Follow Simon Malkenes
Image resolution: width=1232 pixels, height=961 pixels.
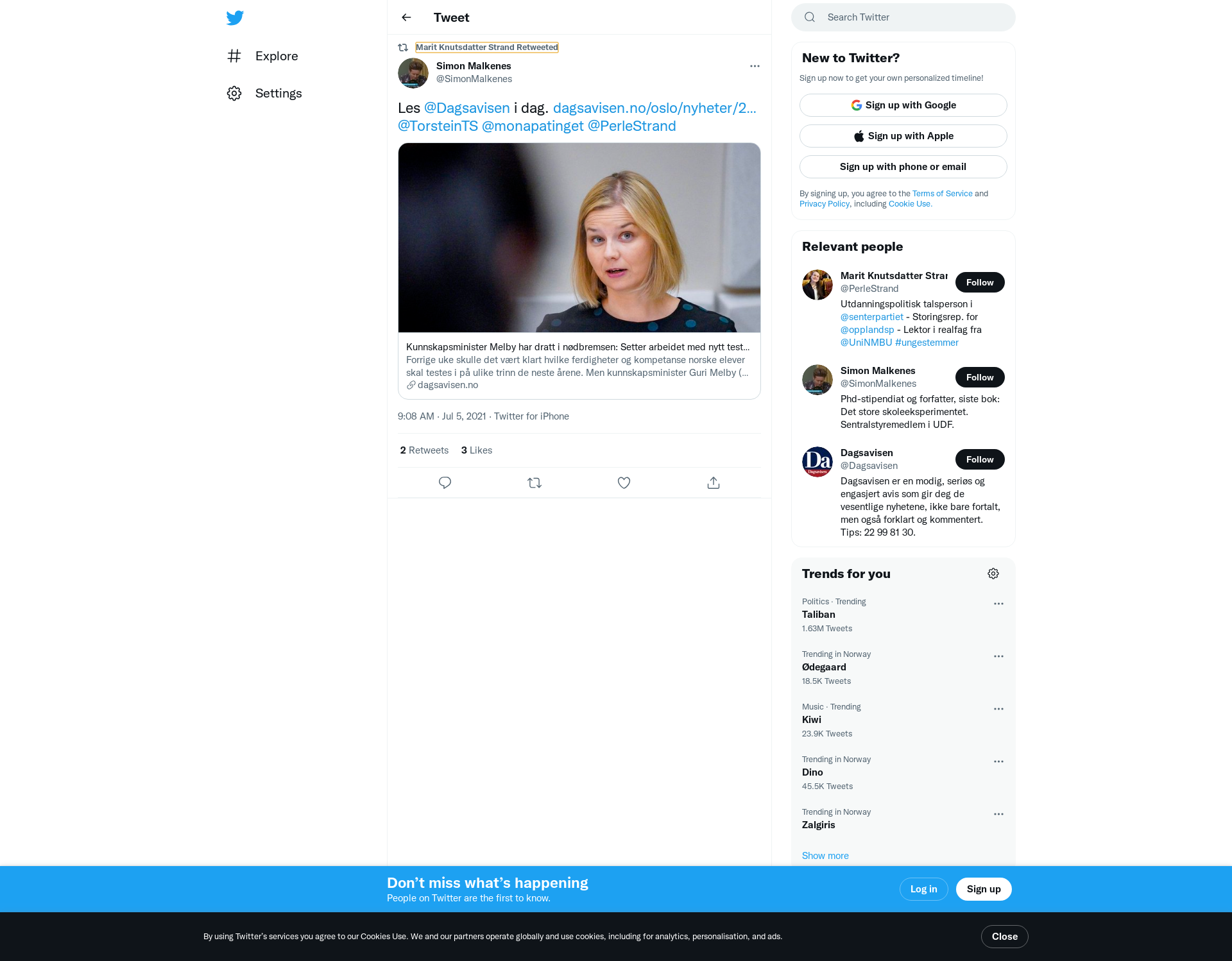point(980,377)
